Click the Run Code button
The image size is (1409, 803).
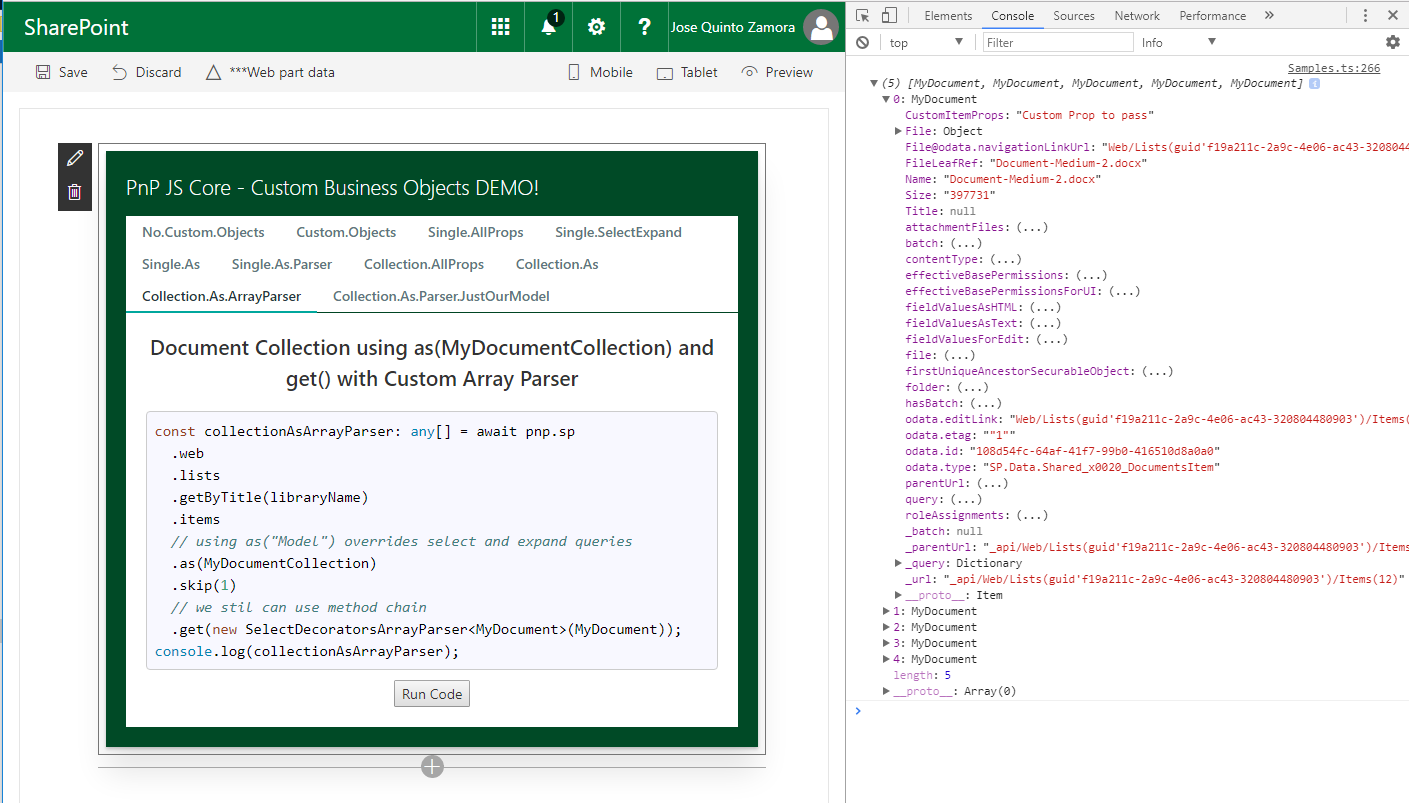432,694
